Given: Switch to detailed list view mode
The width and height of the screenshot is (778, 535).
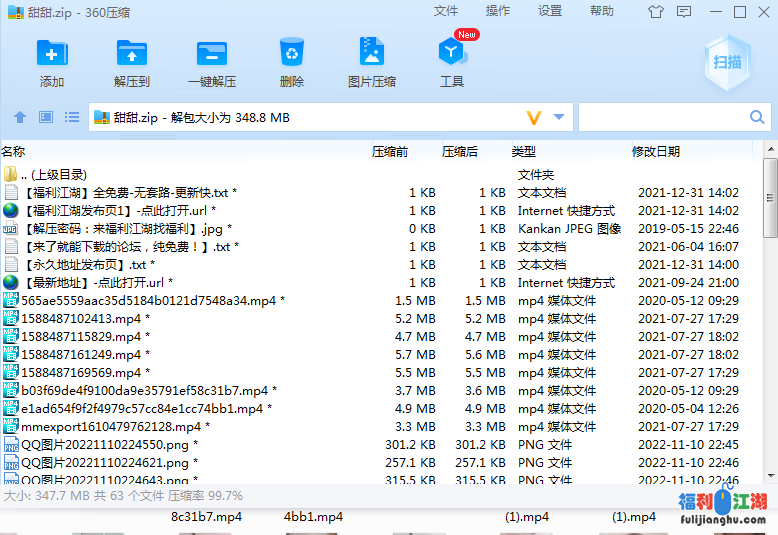Looking at the screenshot, I should 72,117.
